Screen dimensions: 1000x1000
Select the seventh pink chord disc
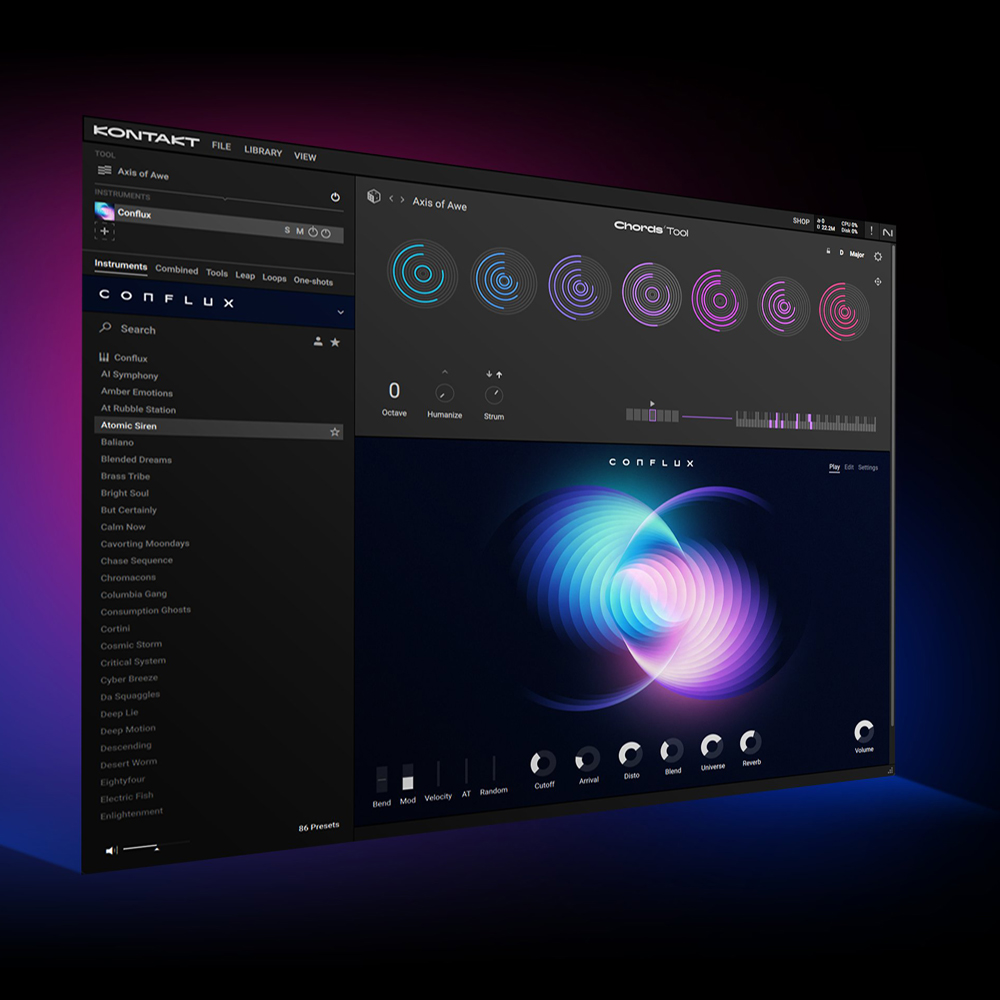pyautogui.click(x=844, y=312)
